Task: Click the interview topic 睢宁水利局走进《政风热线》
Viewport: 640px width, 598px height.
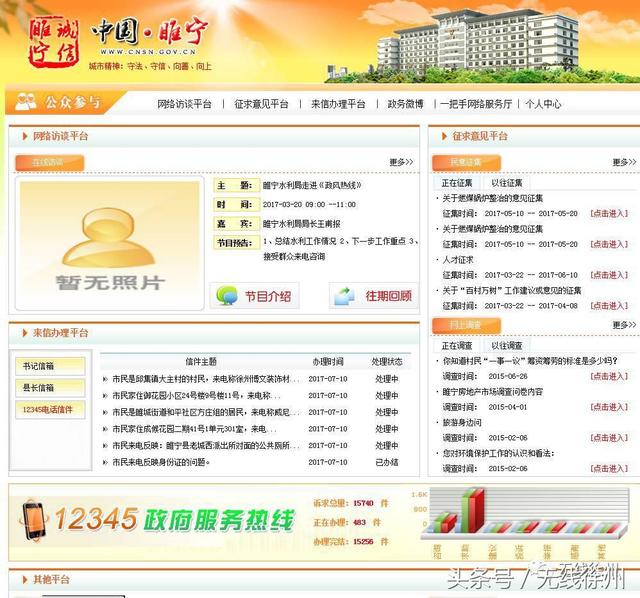Action: coord(312,185)
